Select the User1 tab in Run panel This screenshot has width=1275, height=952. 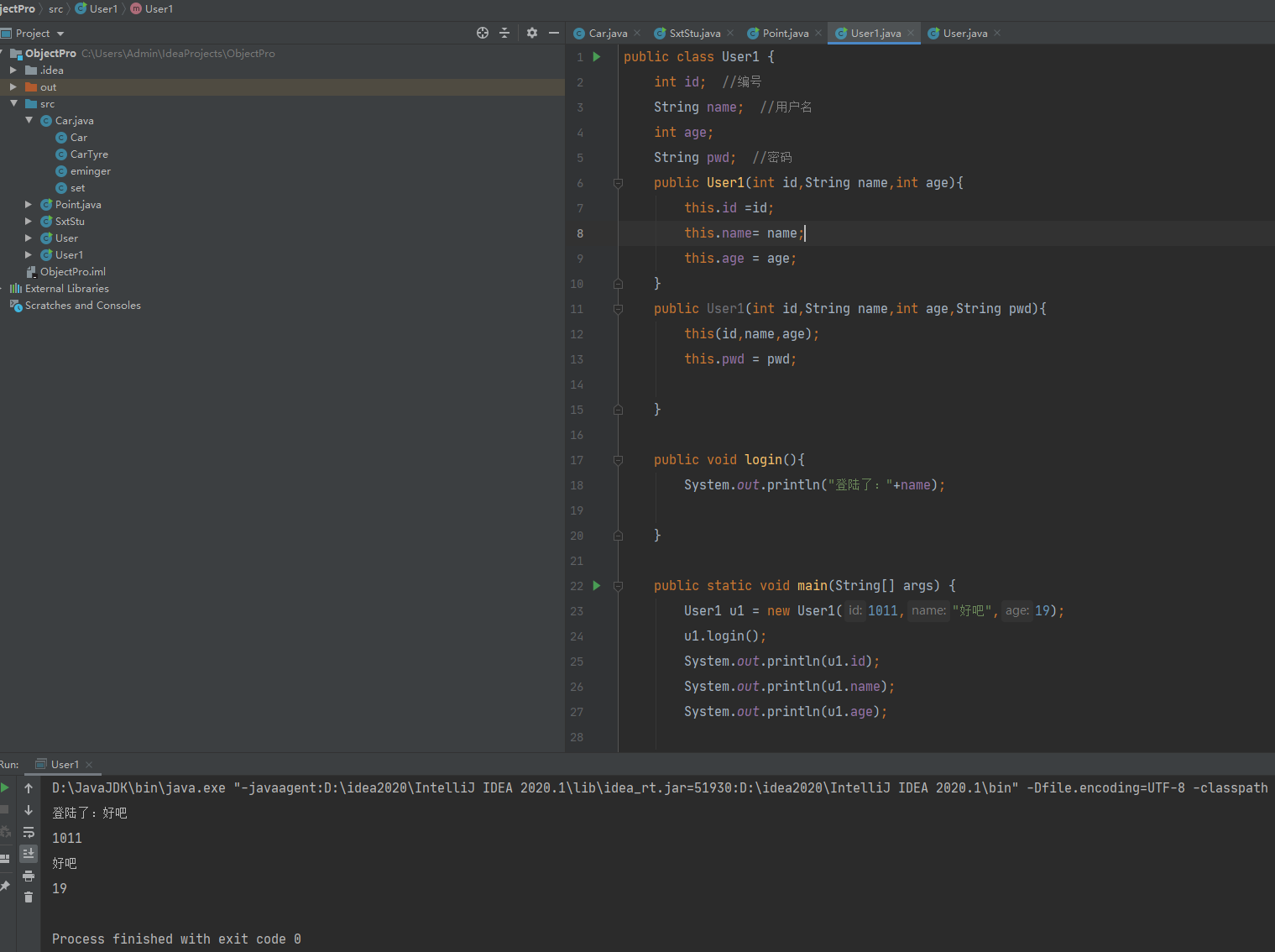pyautogui.click(x=64, y=765)
